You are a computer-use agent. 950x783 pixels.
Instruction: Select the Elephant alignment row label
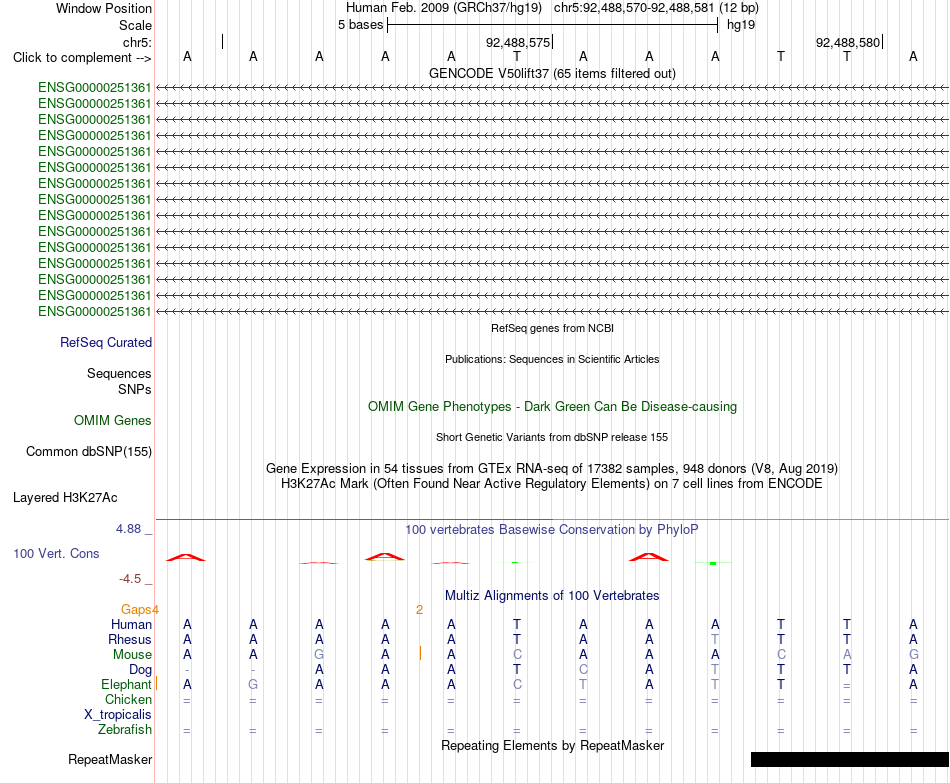point(126,684)
